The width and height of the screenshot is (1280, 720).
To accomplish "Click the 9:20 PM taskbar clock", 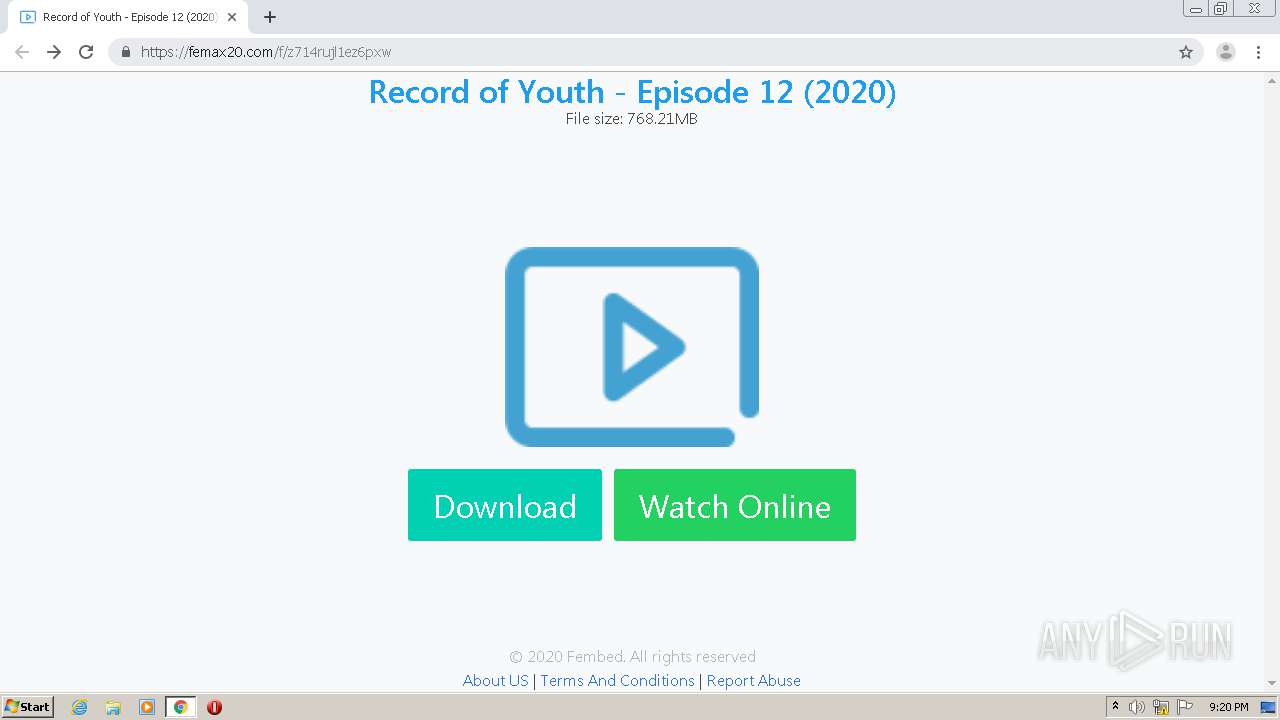I will (1228, 707).
